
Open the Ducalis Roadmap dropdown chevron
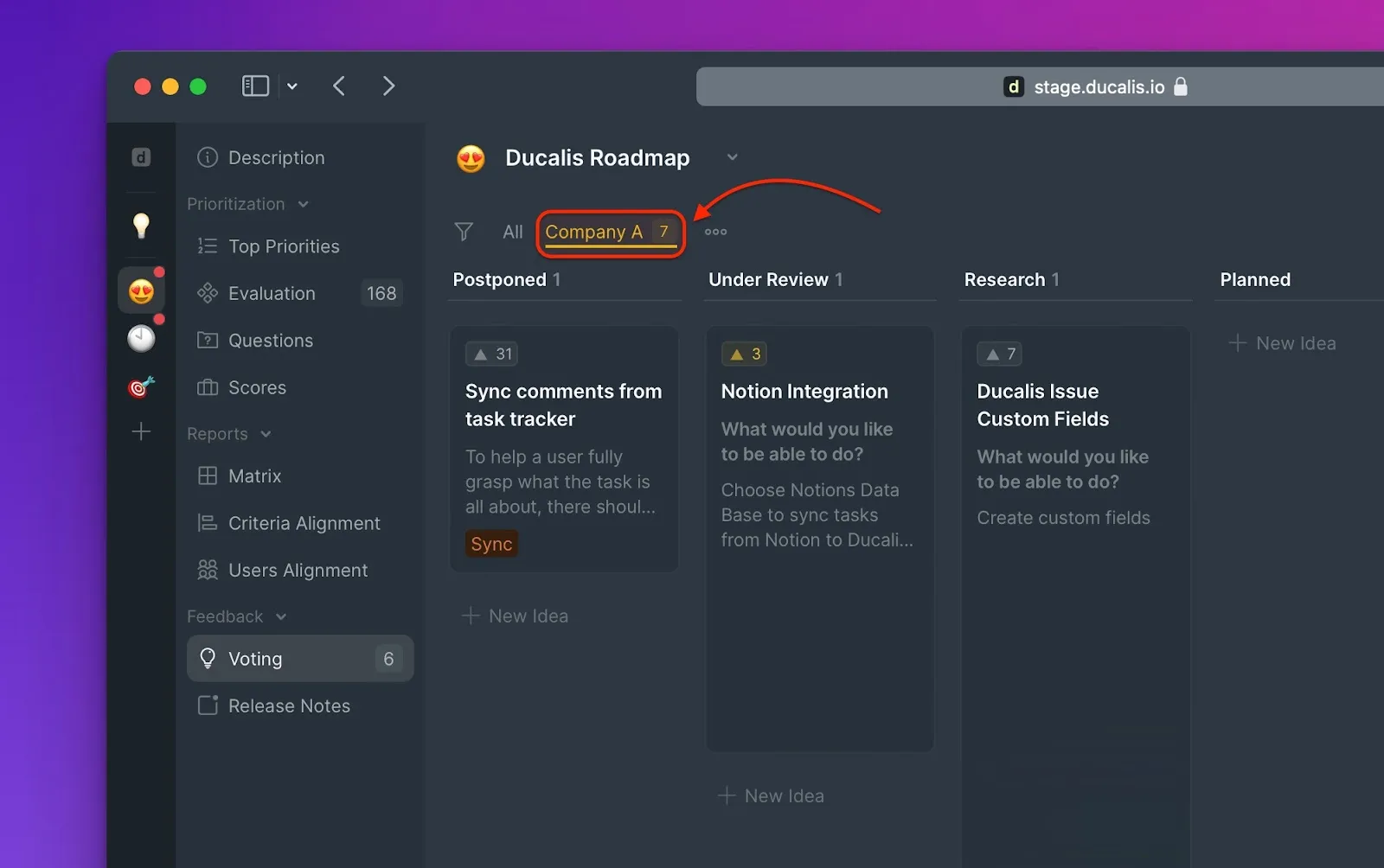(732, 157)
